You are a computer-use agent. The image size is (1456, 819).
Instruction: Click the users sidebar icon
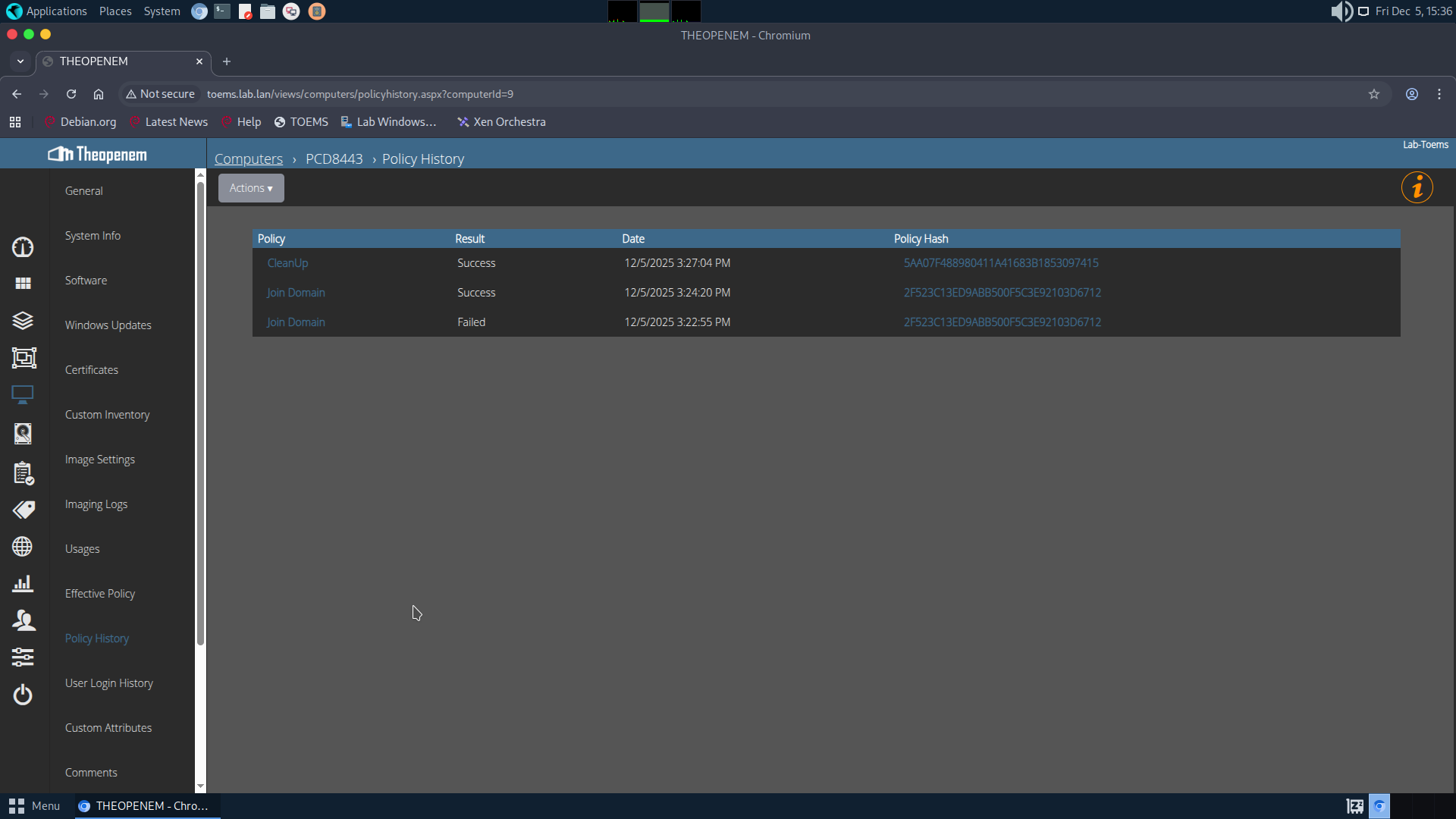point(23,620)
